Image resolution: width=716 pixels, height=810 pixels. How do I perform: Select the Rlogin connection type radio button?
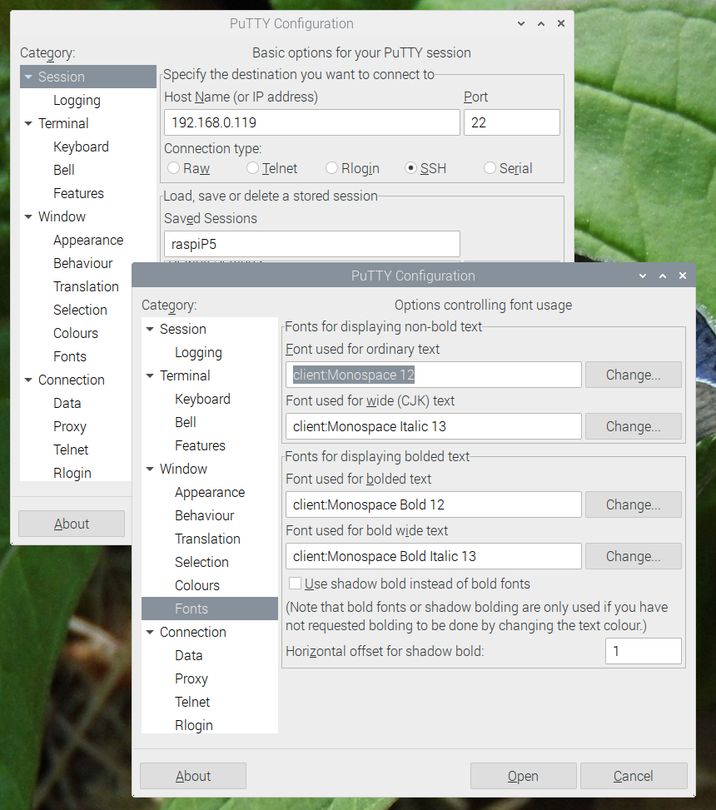[x=332, y=168]
